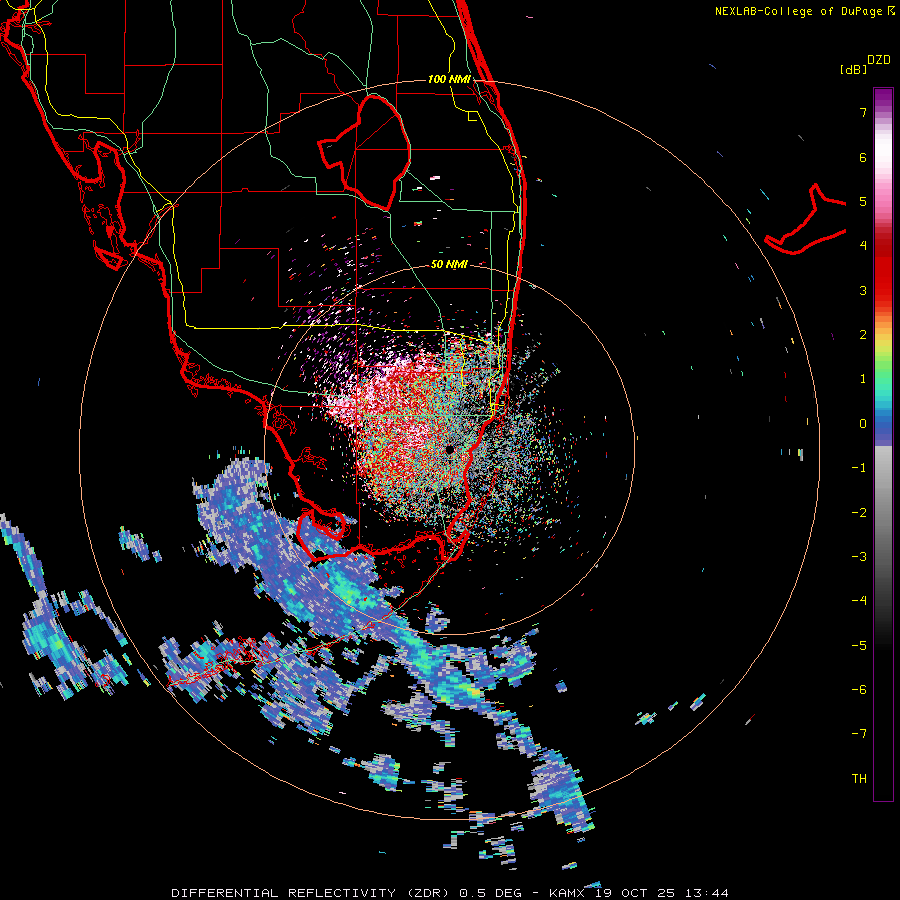Click the [dB] units label
The width and height of the screenshot is (900, 900).
click(853, 70)
